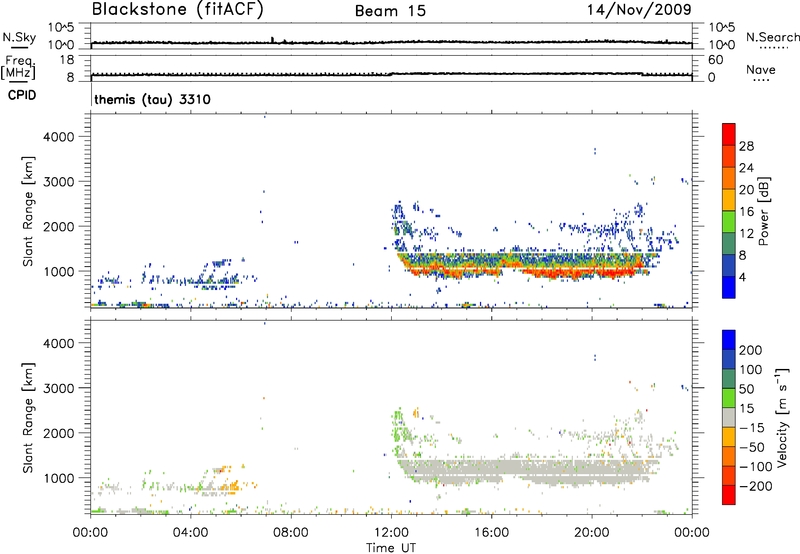Click the "8" tick on frequency axis
800x554 pixels.
(x=70, y=78)
